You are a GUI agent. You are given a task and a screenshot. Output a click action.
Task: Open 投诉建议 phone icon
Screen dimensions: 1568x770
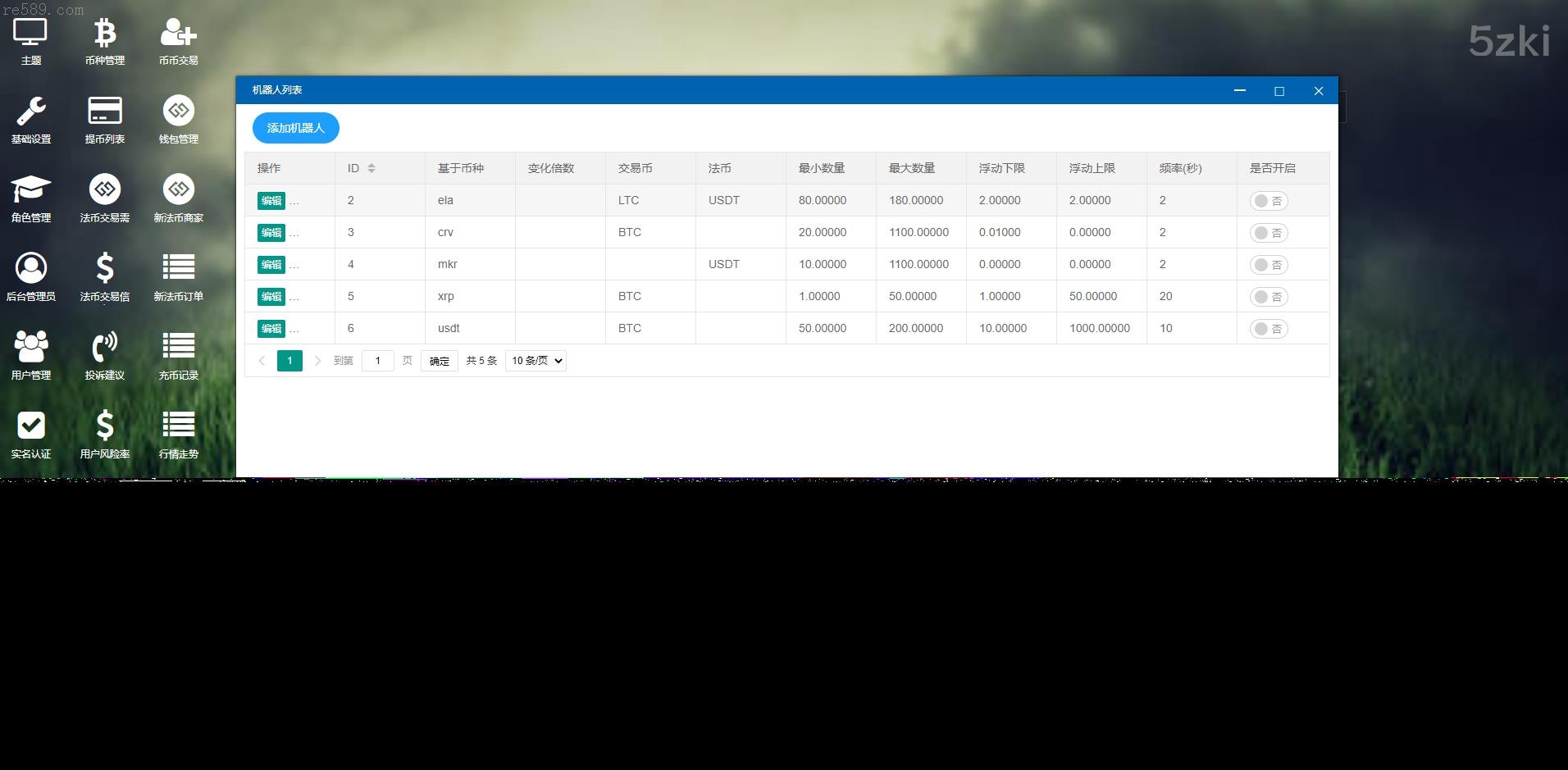point(105,349)
